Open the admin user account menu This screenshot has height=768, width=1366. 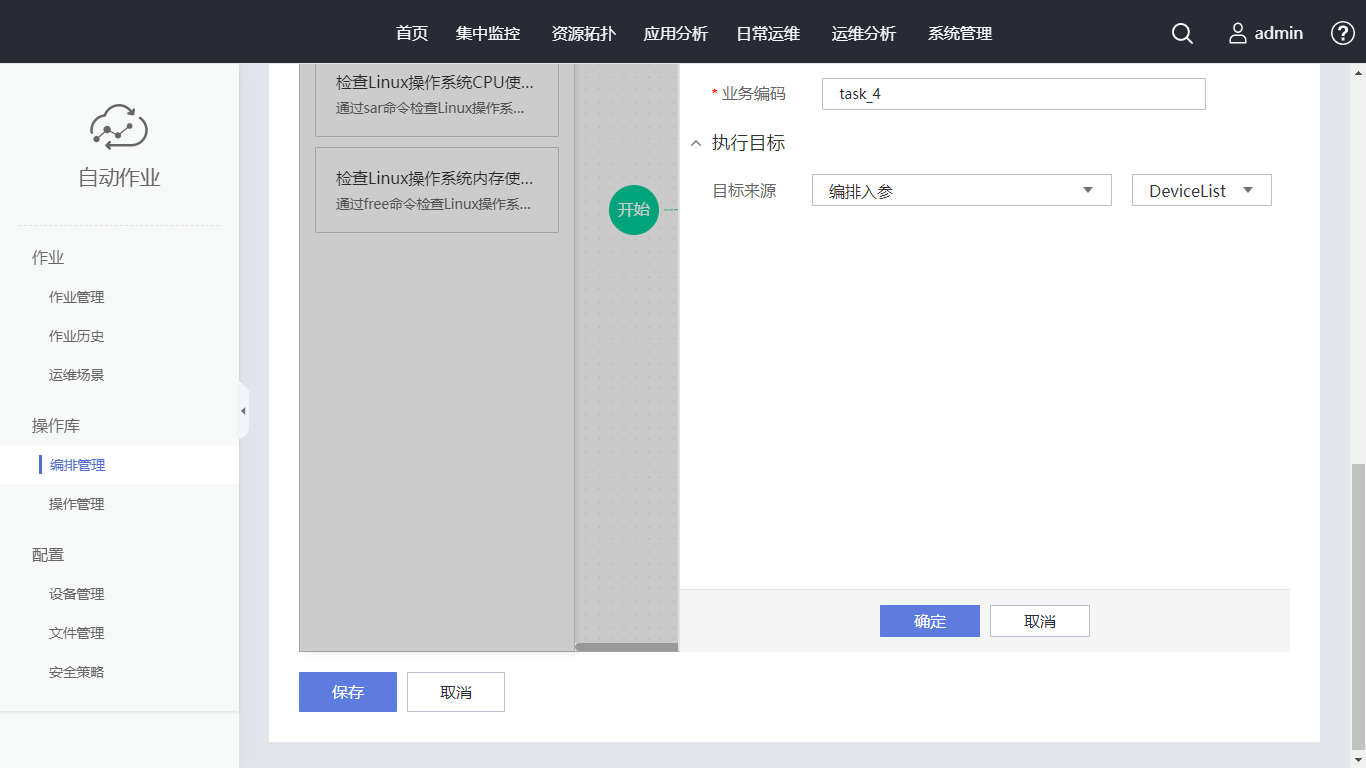(1266, 33)
